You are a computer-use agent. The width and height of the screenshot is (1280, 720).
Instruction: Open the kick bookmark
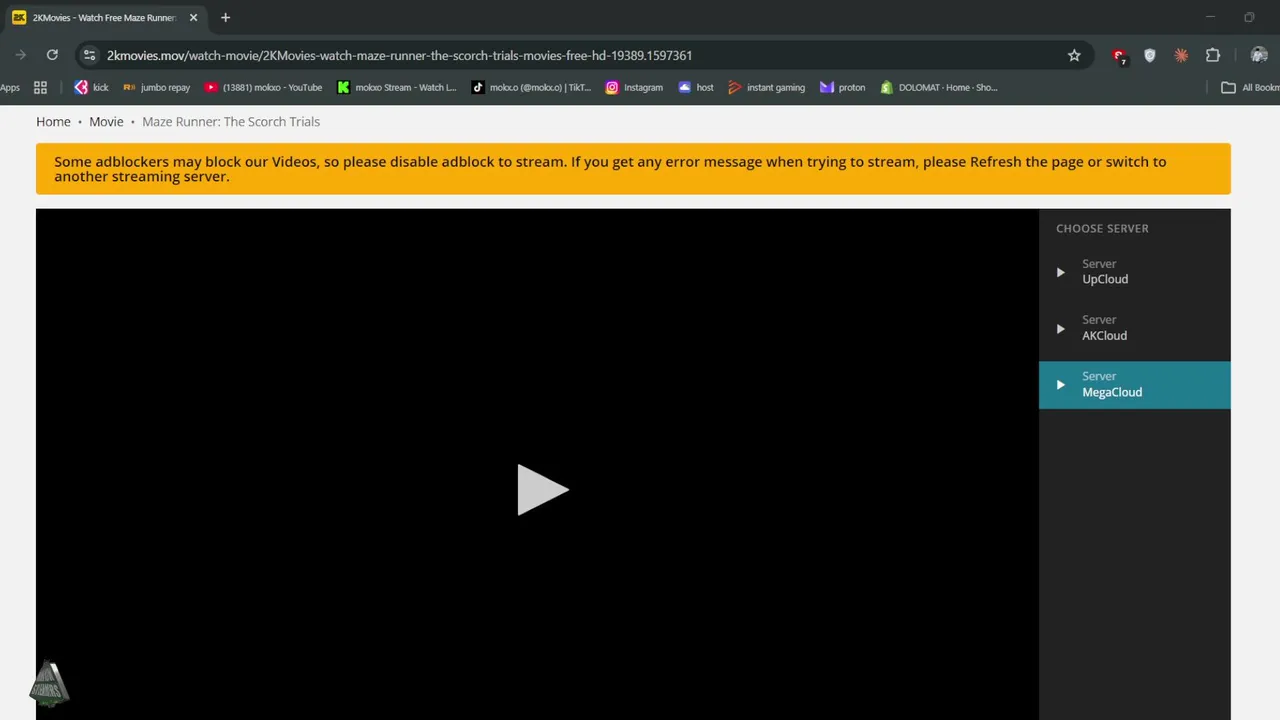pos(91,87)
